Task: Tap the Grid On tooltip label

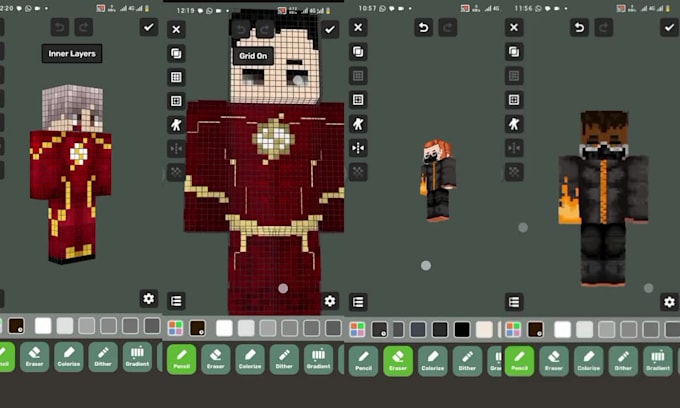Action: pyautogui.click(x=253, y=56)
